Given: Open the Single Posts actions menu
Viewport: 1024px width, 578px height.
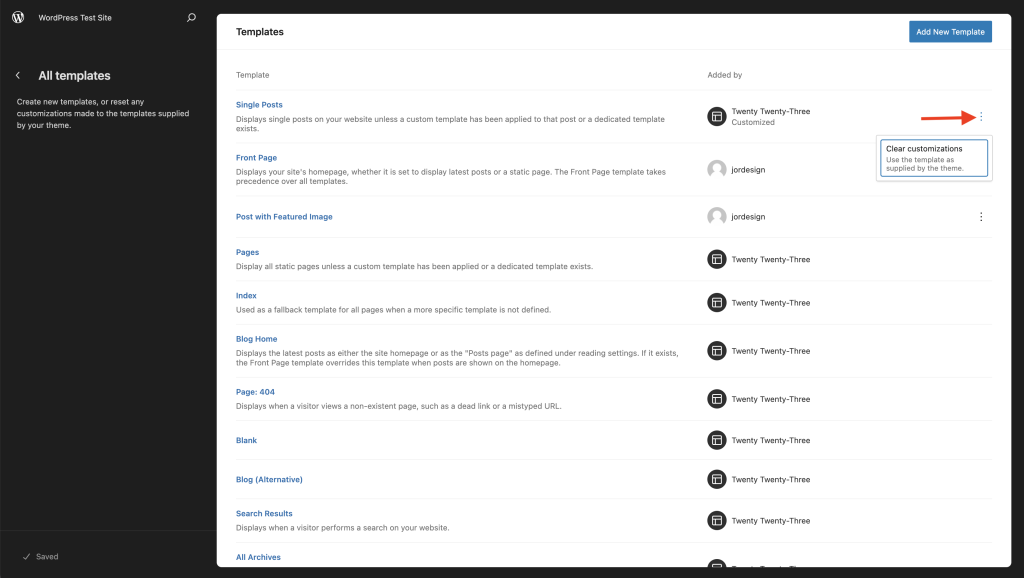Looking at the screenshot, I should [x=981, y=117].
